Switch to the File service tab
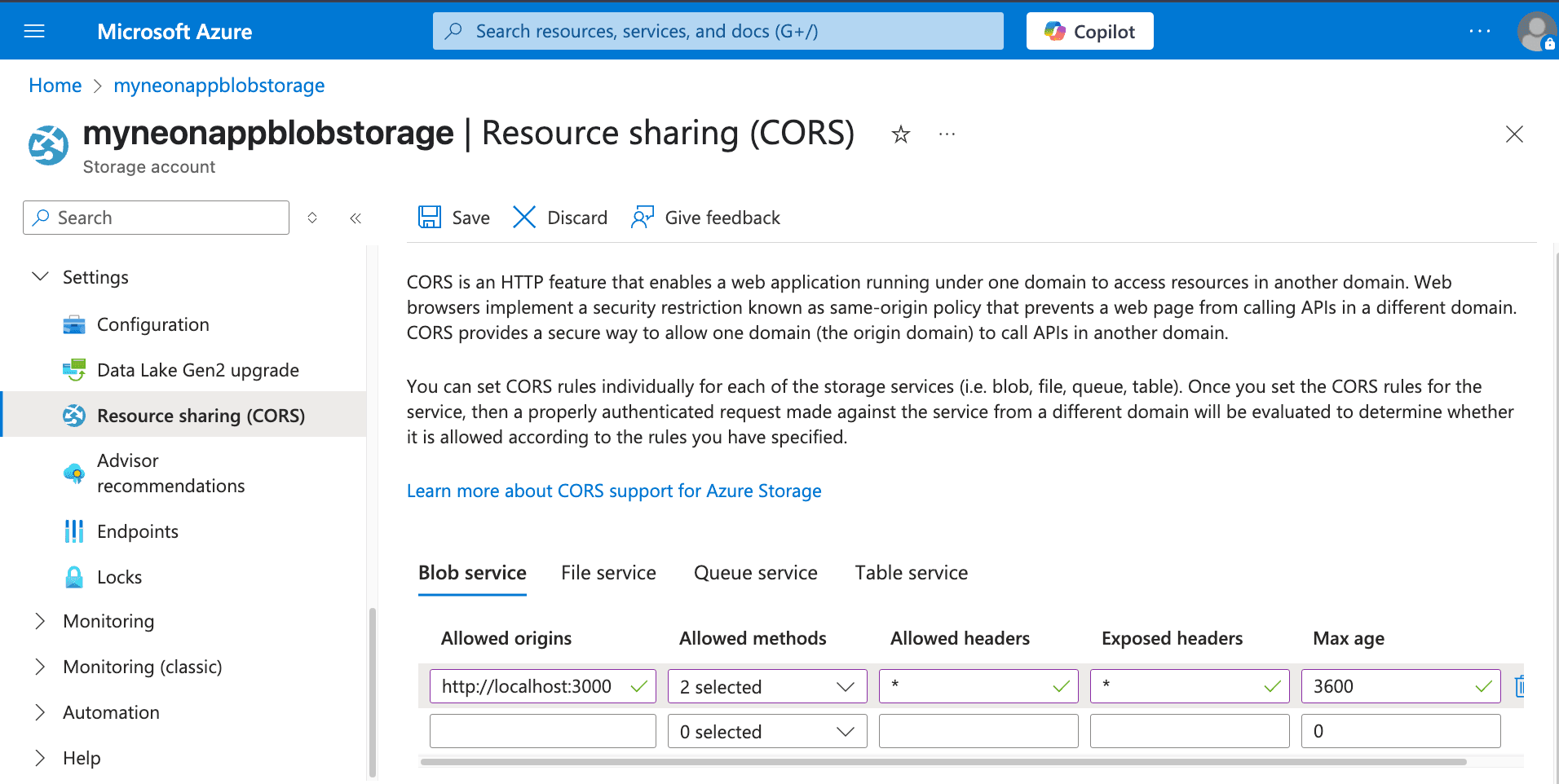 pyautogui.click(x=608, y=572)
